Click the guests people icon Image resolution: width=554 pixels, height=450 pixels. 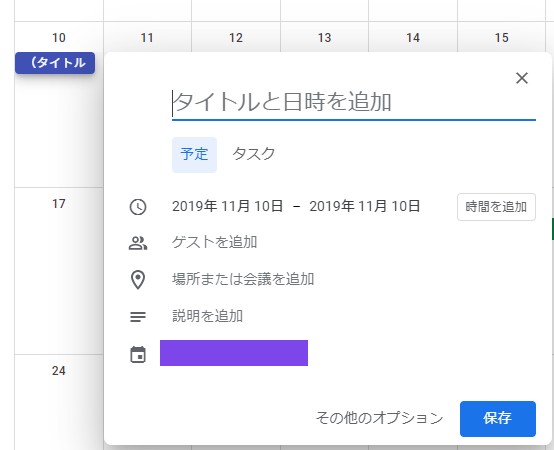click(138, 243)
